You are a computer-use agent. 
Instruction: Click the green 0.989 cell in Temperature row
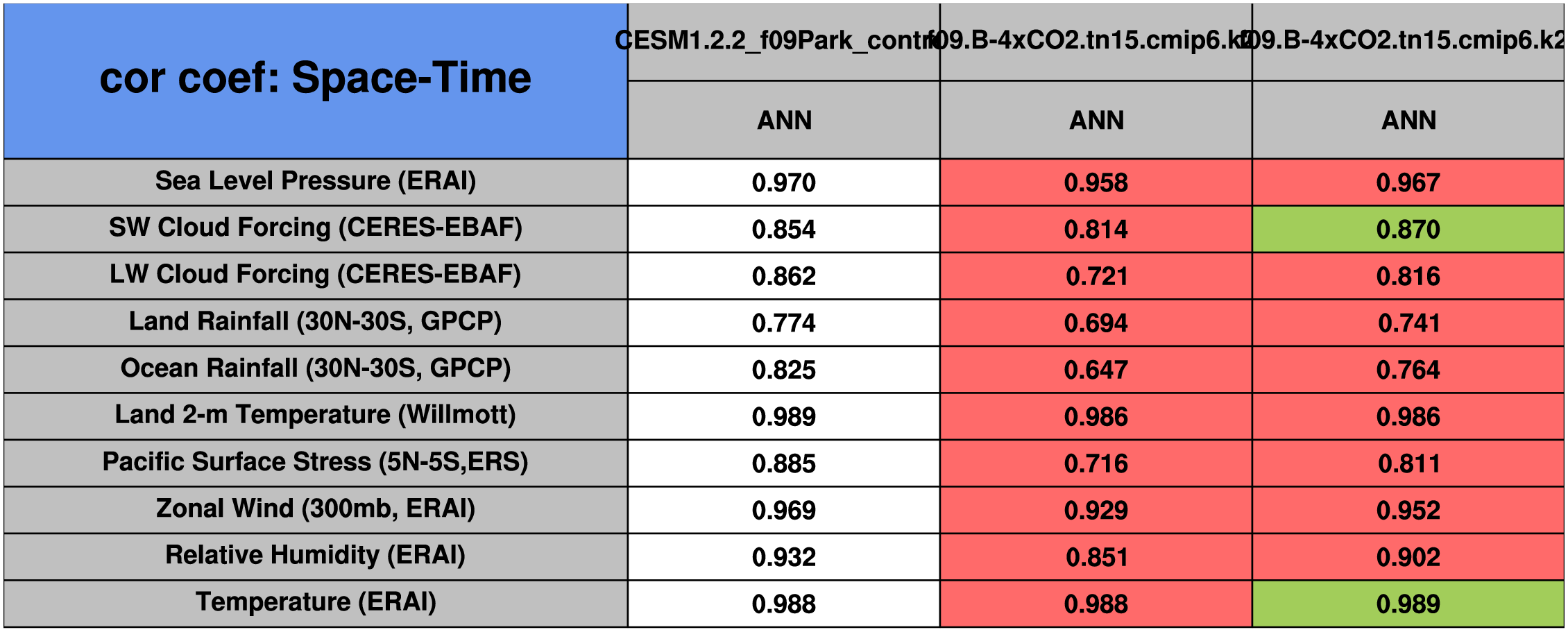(1408, 604)
